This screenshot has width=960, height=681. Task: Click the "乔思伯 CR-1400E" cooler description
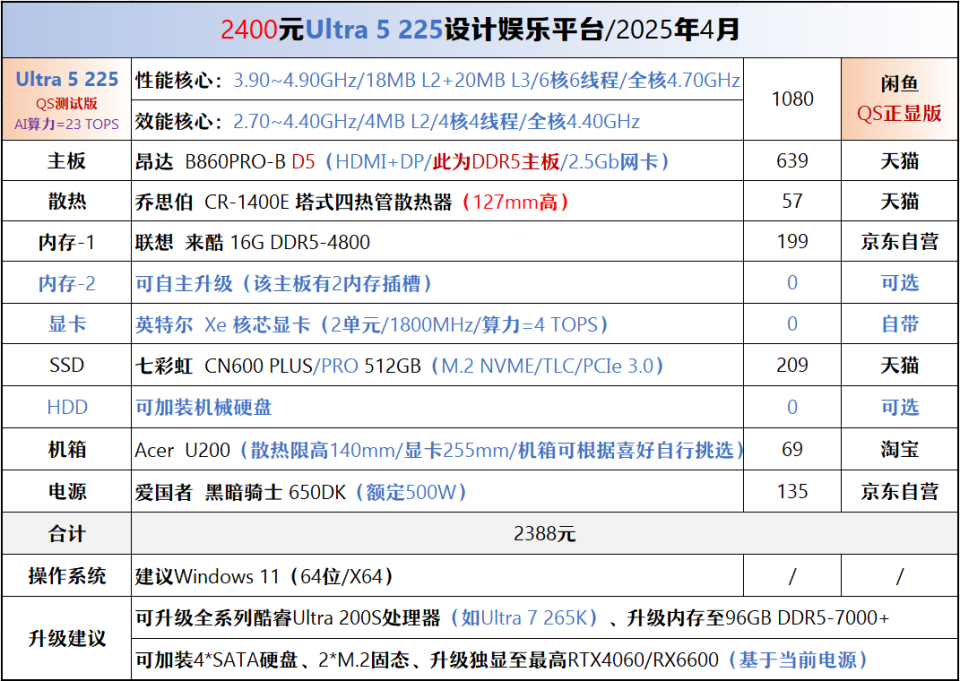[352, 201]
